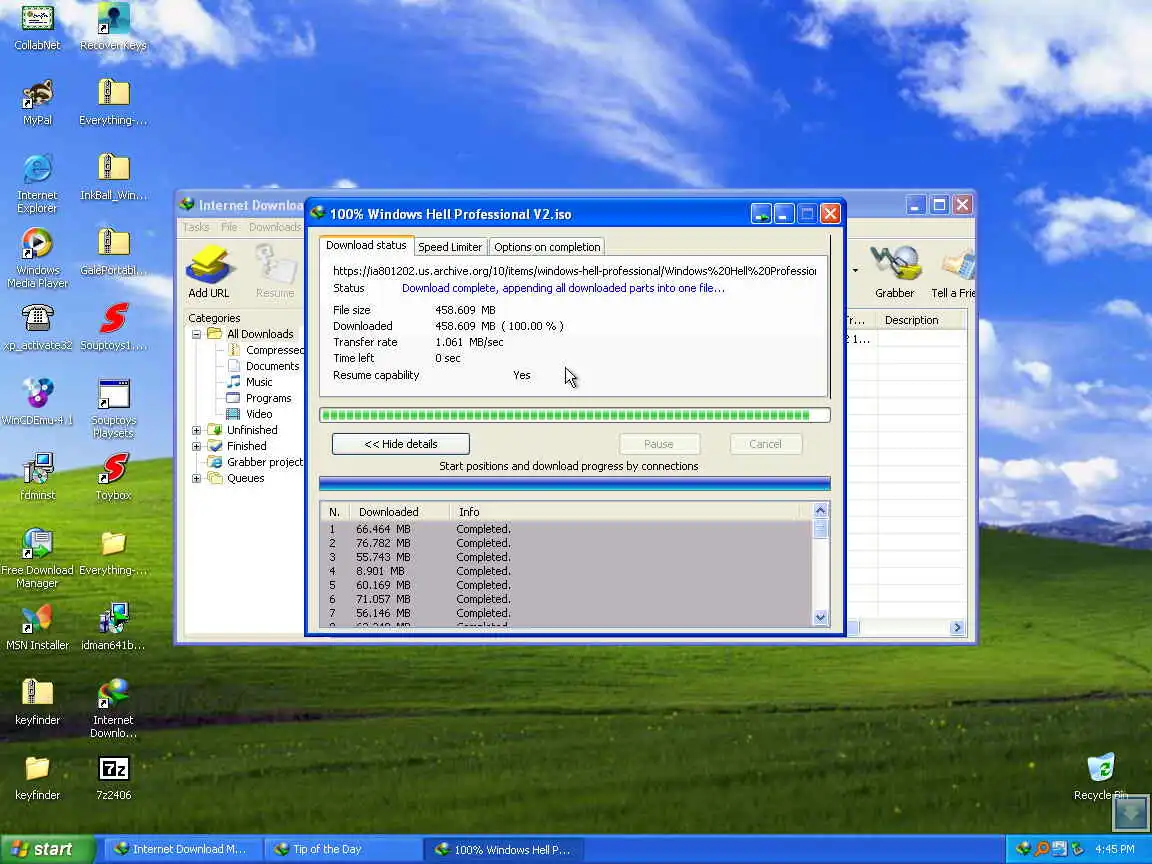Open keyfinder folder on desktop
The height and width of the screenshot is (864, 1152).
(37, 777)
